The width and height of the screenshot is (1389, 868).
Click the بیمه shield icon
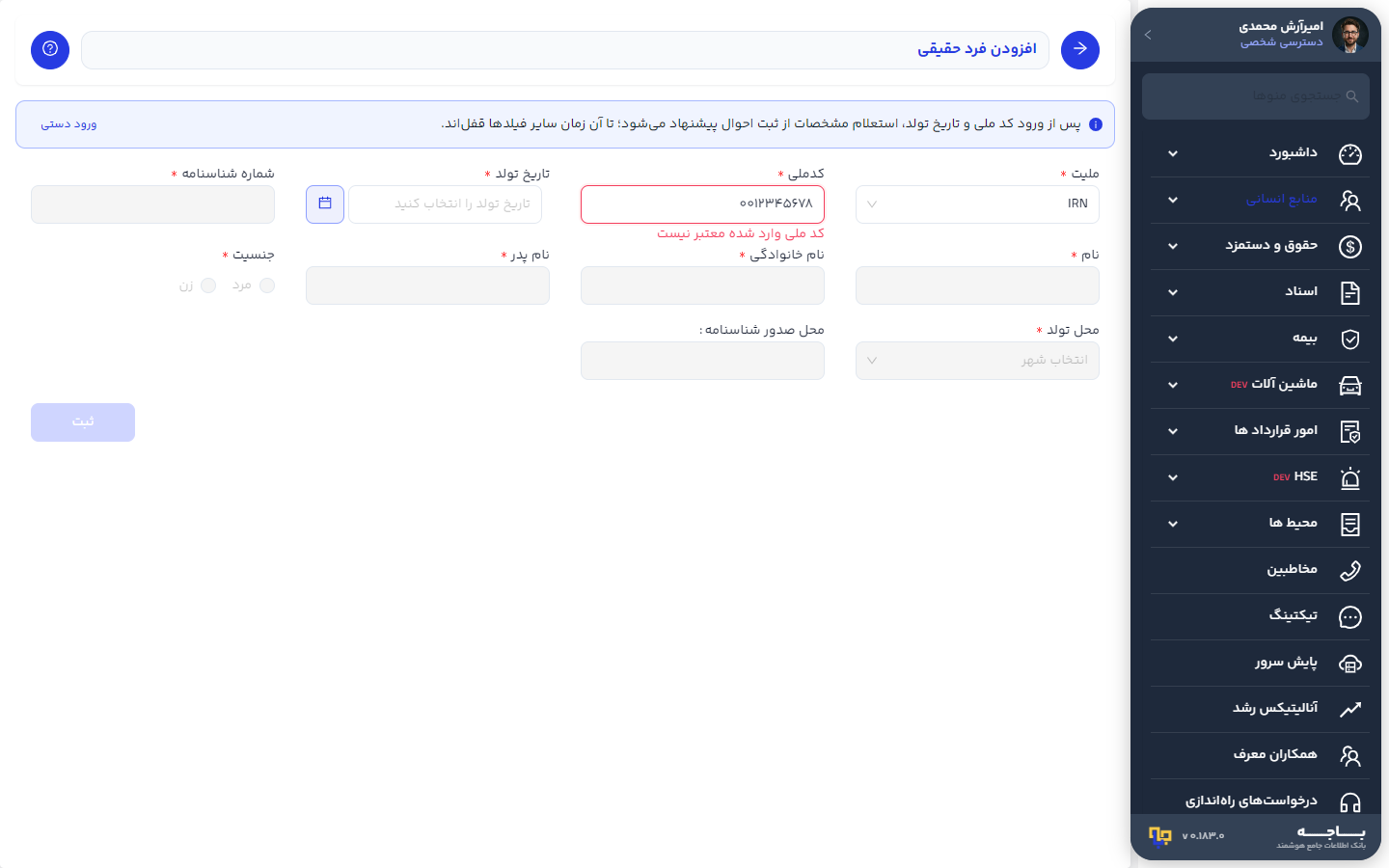point(1350,339)
